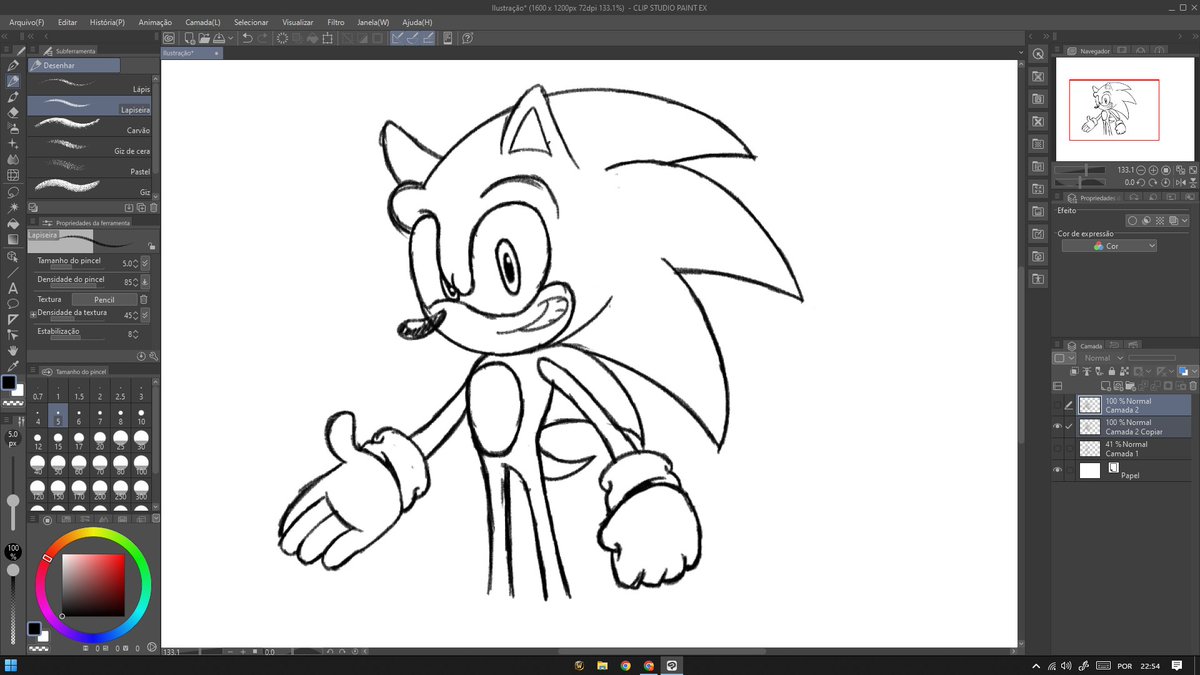This screenshot has width=1200, height=675.
Task: Select the Eraser tool in the toolbar
Action: tap(13, 113)
